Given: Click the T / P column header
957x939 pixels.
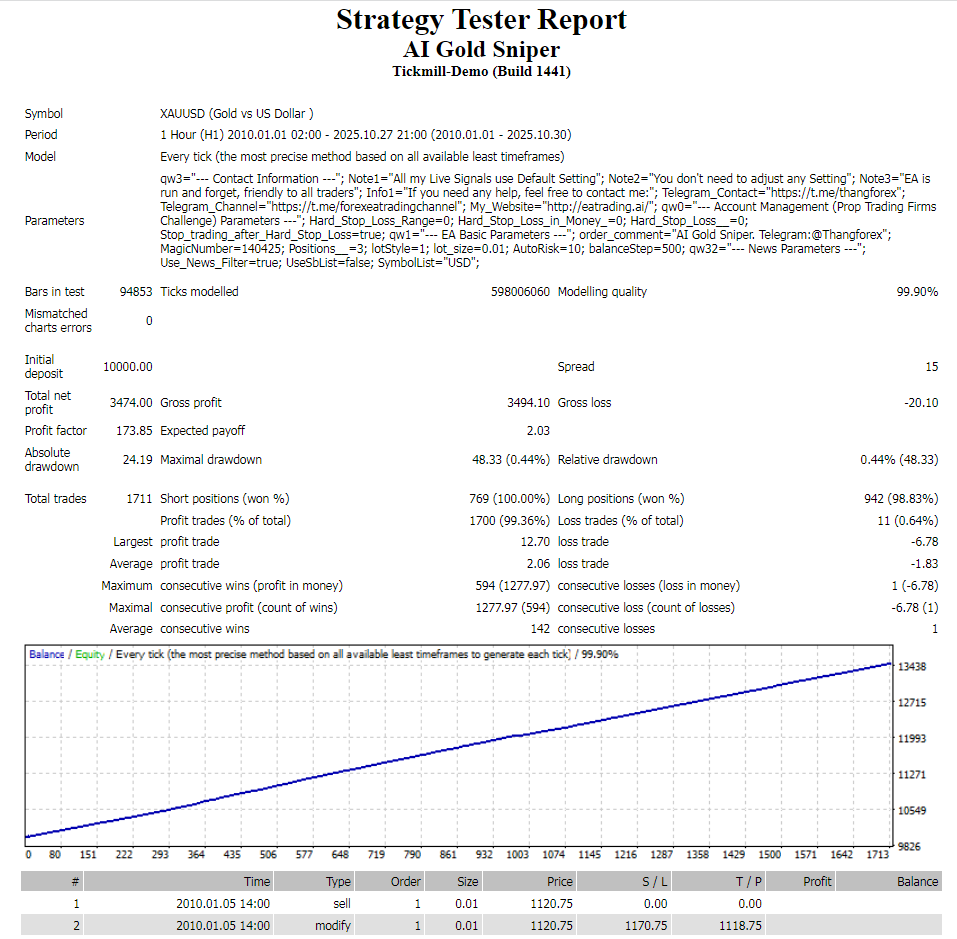Looking at the screenshot, I should click(x=748, y=881).
